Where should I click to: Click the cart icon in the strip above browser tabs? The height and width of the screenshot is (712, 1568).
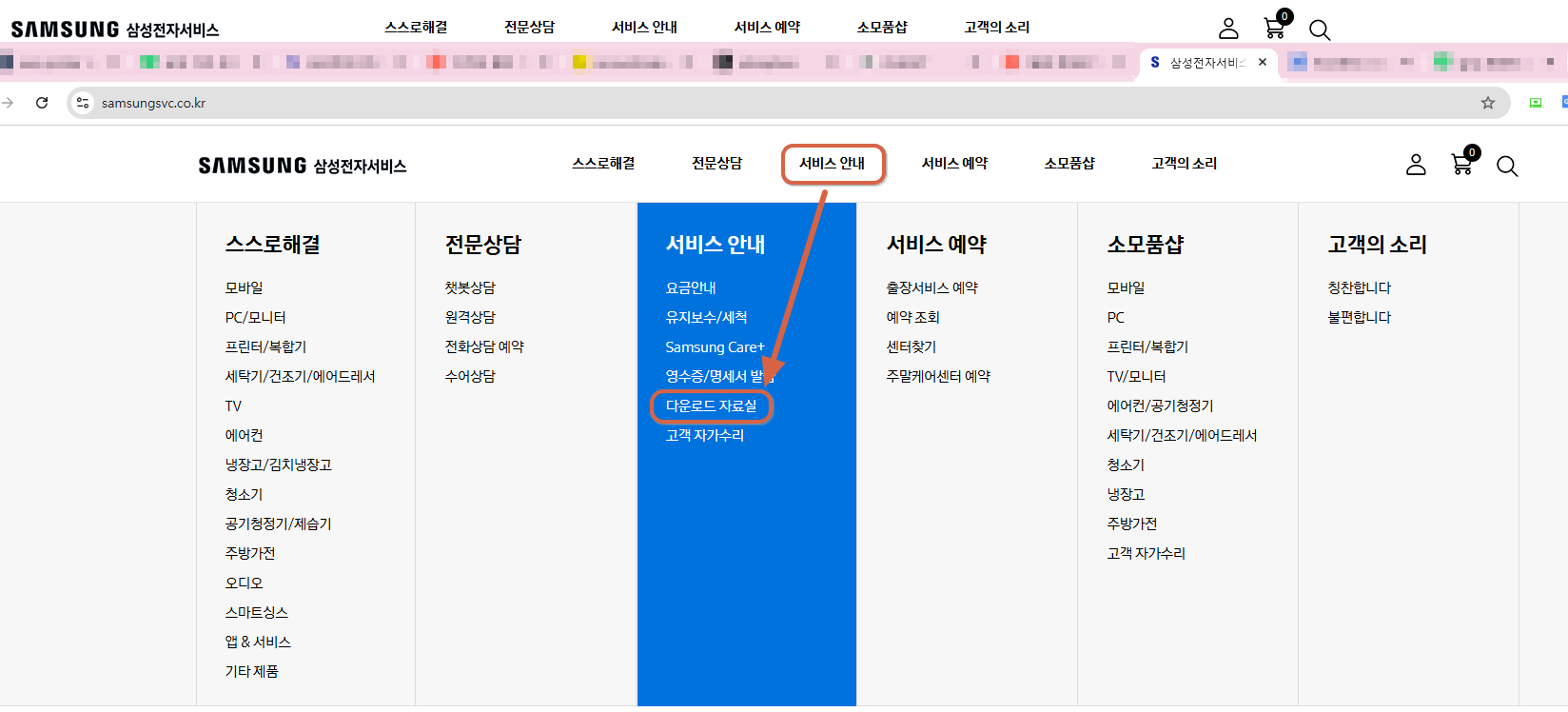1275,28
